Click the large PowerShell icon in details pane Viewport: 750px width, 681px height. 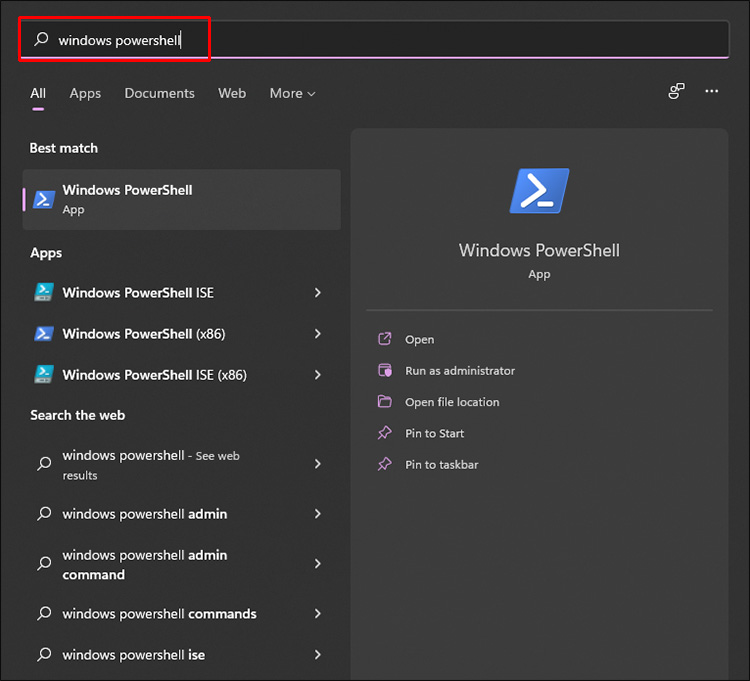click(x=539, y=191)
